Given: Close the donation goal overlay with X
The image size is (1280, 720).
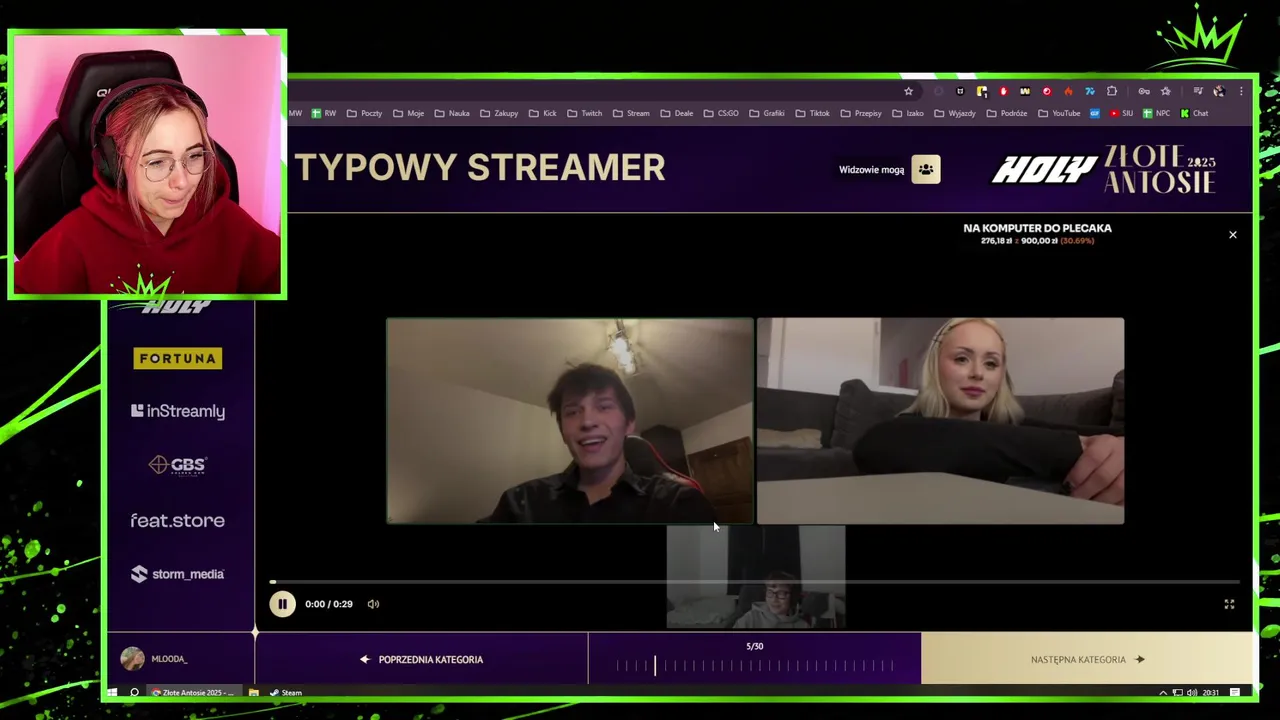Looking at the screenshot, I should click(1232, 235).
